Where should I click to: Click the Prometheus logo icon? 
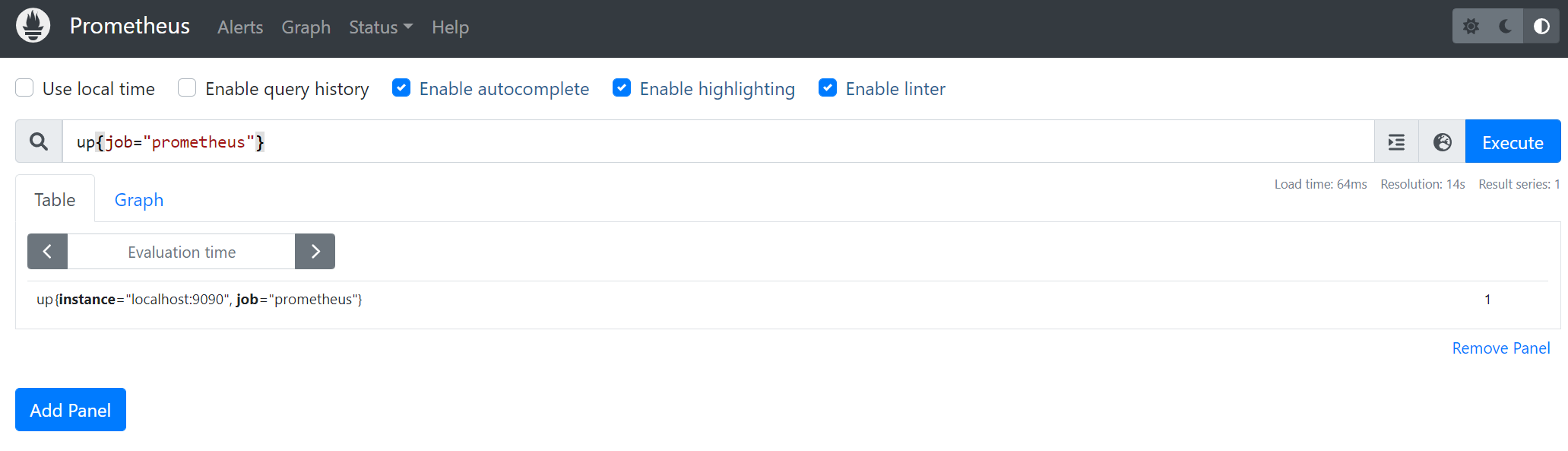point(32,24)
